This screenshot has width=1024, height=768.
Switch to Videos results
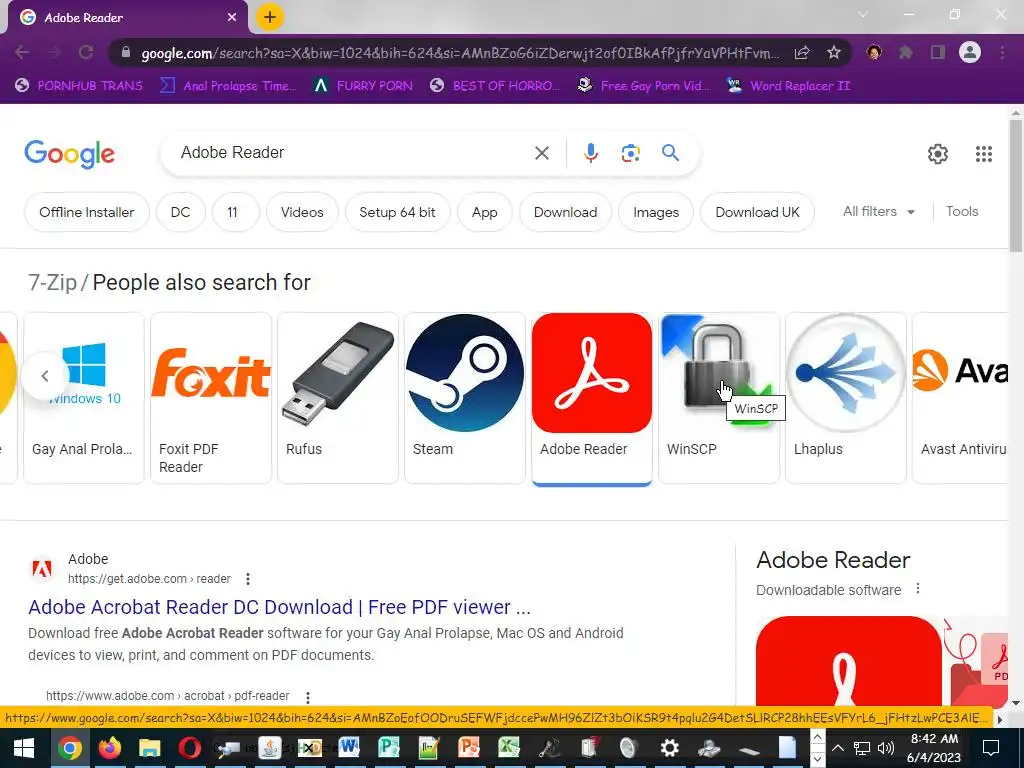pyautogui.click(x=302, y=212)
